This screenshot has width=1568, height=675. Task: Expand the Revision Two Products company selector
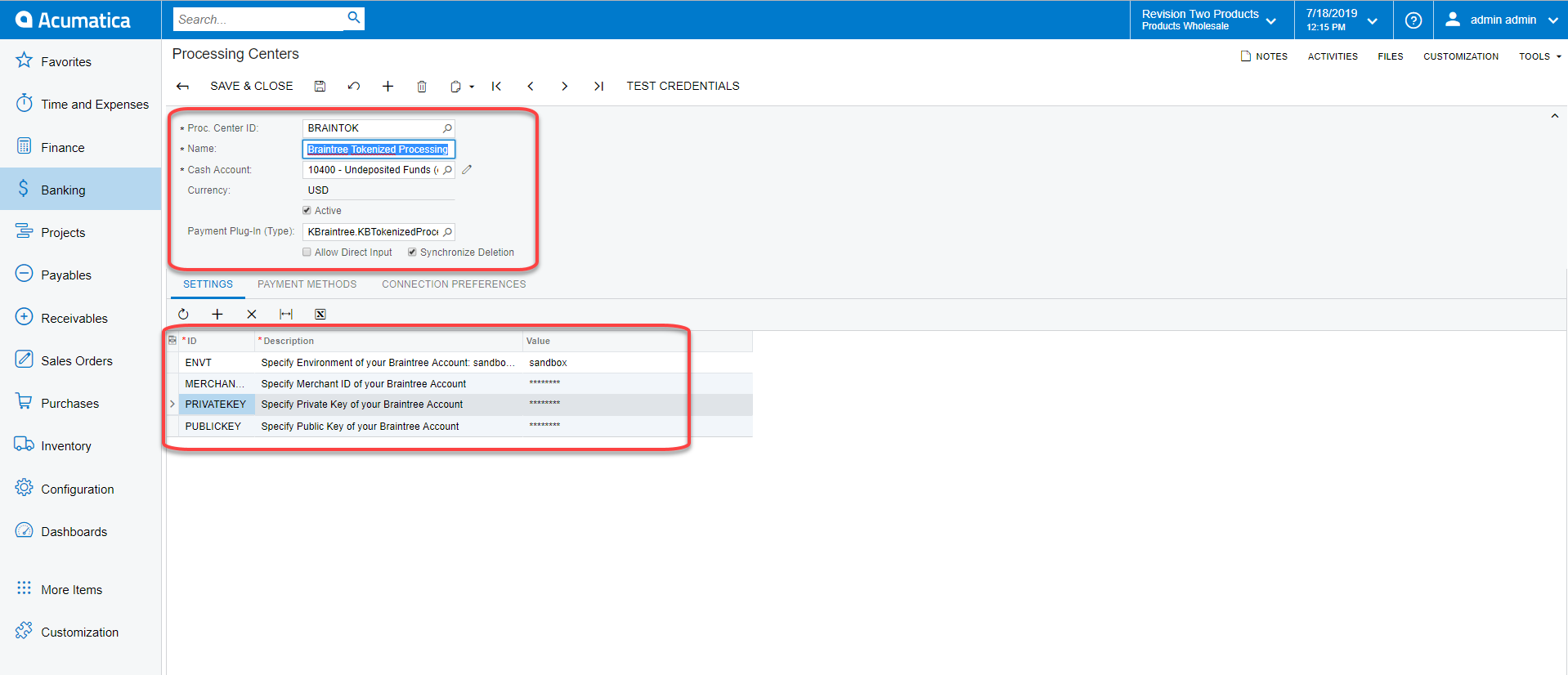(1210, 20)
